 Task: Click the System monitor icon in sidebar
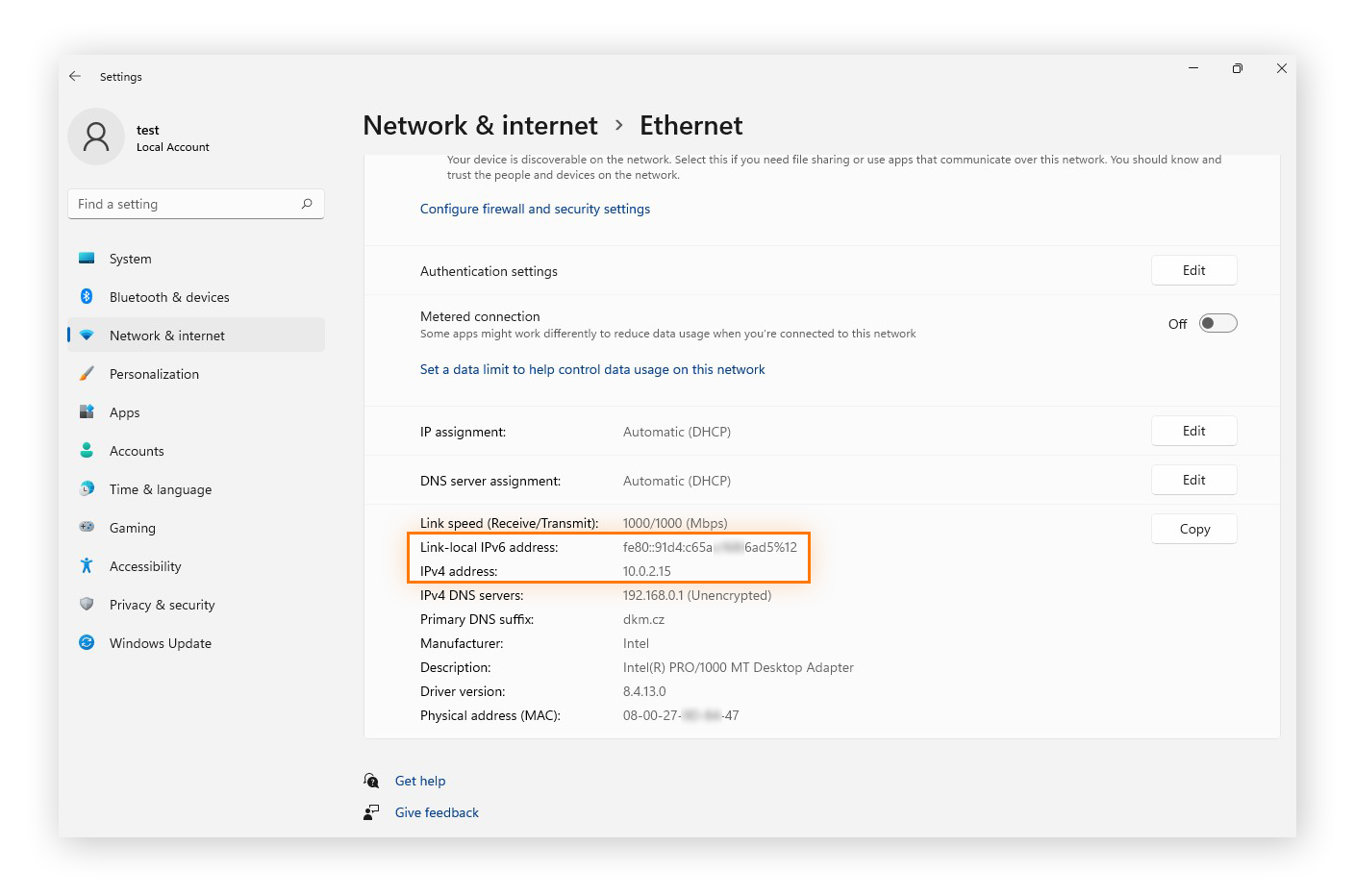[x=87, y=259]
